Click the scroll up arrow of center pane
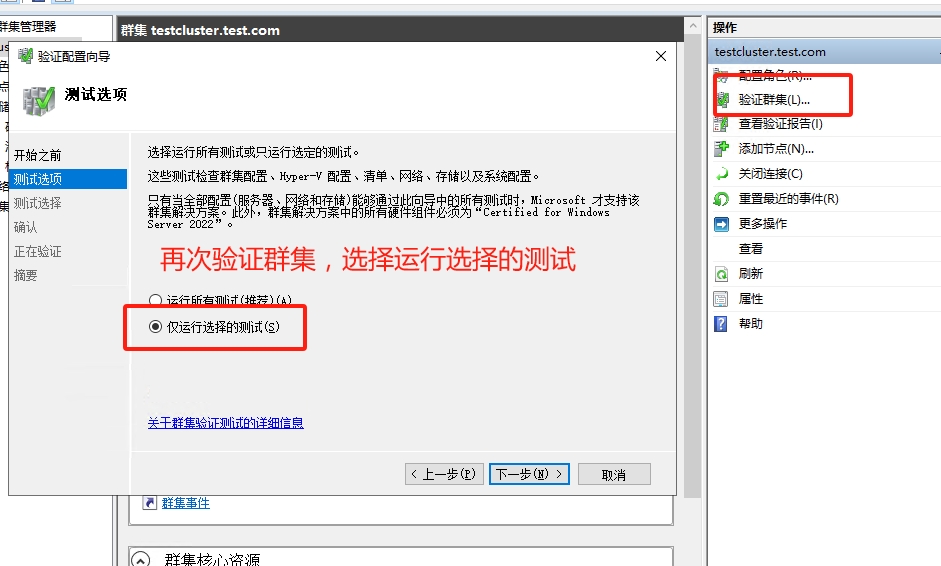 click(x=693, y=26)
